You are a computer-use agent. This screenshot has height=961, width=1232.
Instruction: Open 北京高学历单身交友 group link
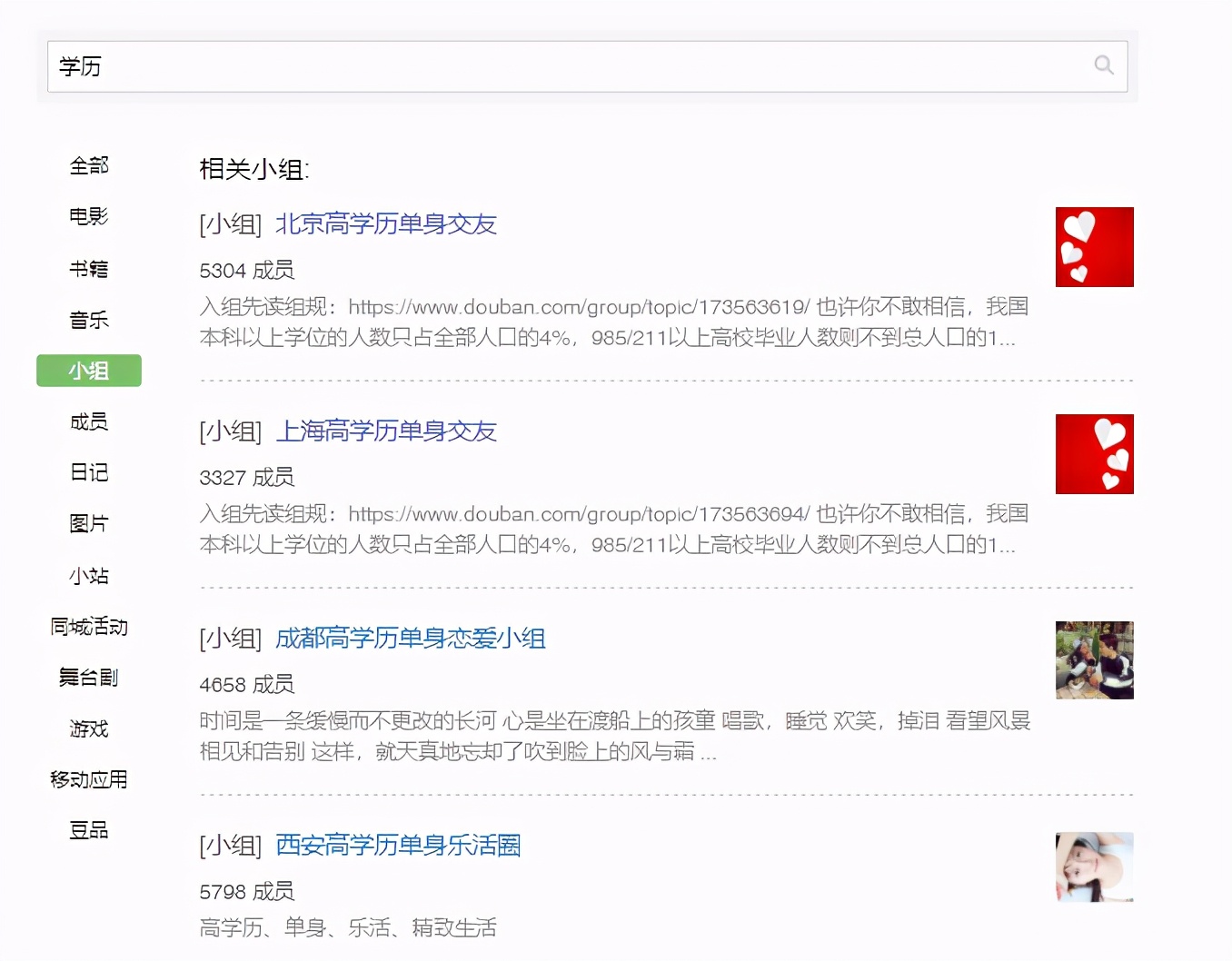coord(386,224)
